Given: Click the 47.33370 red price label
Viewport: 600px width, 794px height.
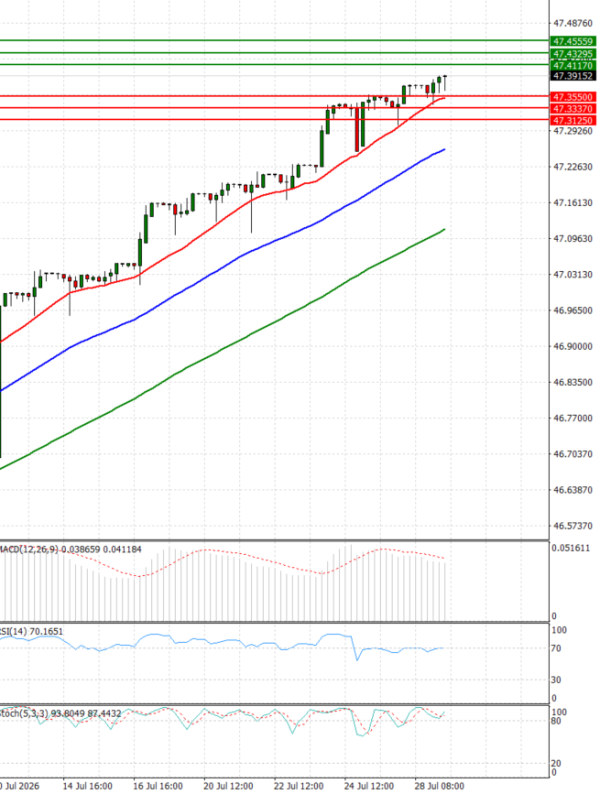Looking at the screenshot, I should pos(572,109).
